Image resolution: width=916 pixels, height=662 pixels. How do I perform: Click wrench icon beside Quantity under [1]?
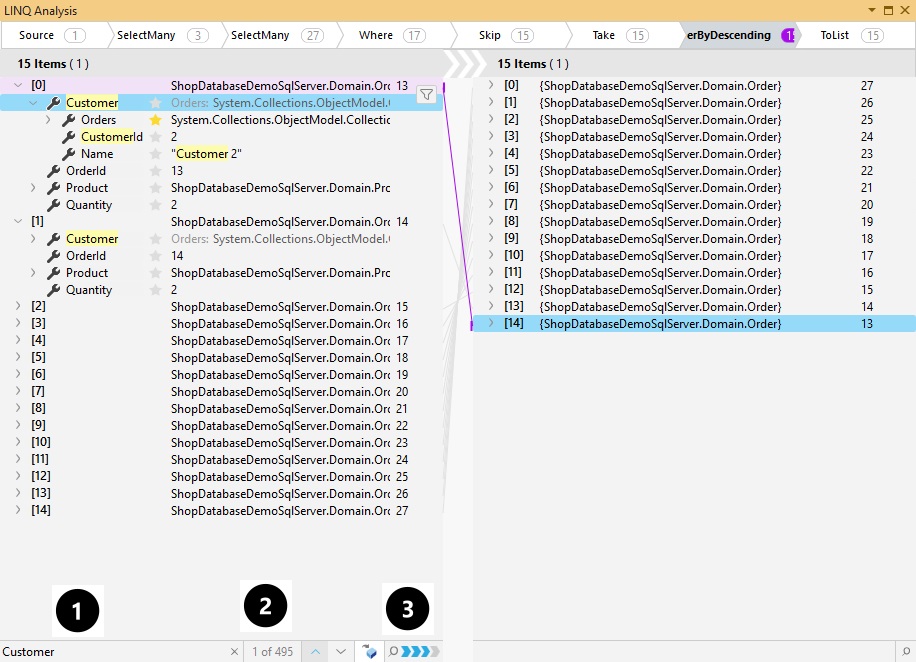click(54, 290)
